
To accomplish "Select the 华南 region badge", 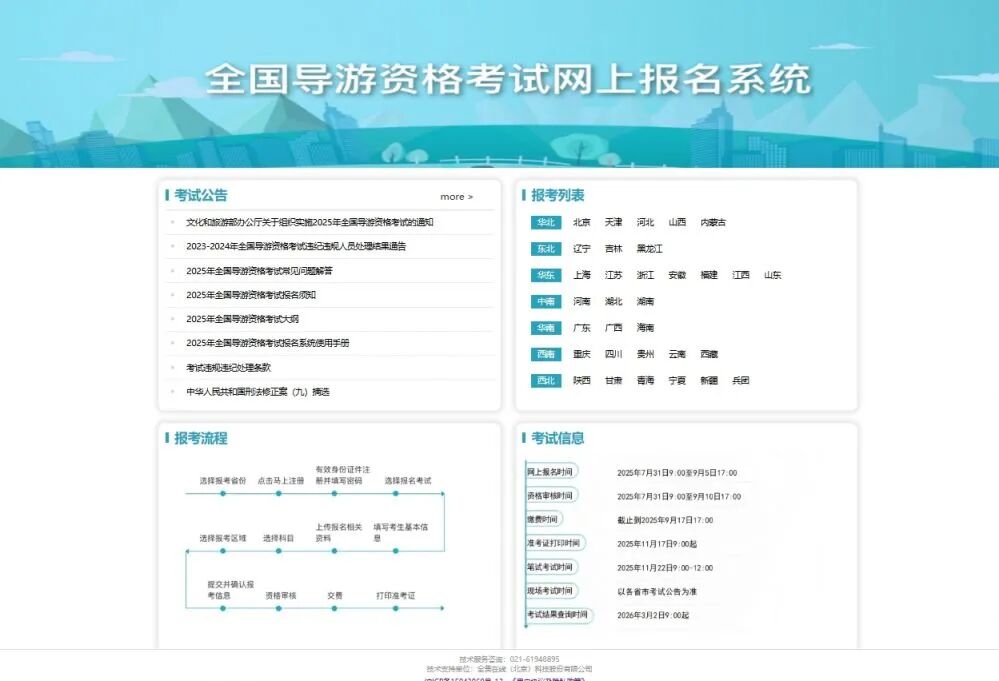I will coord(545,328).
